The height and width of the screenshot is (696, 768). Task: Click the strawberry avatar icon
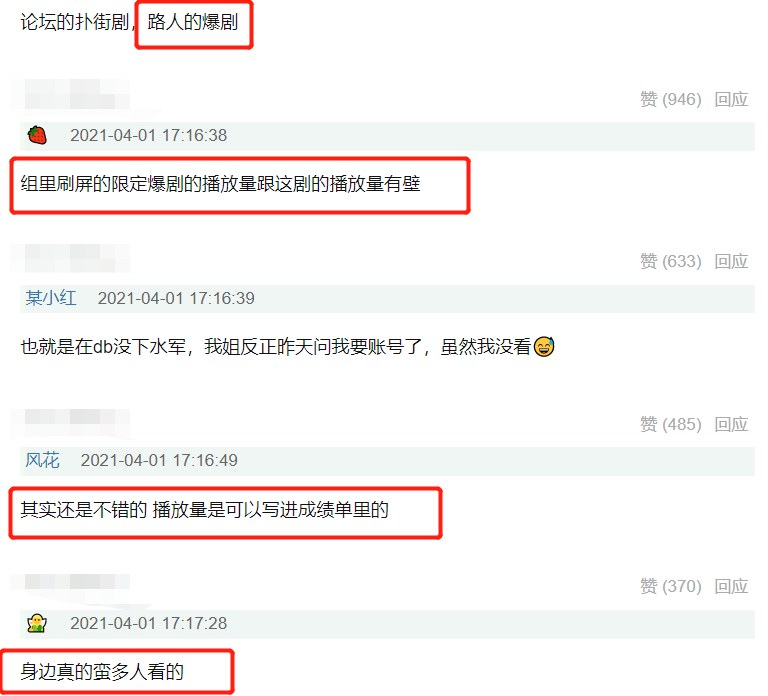[x=37, y=135]
